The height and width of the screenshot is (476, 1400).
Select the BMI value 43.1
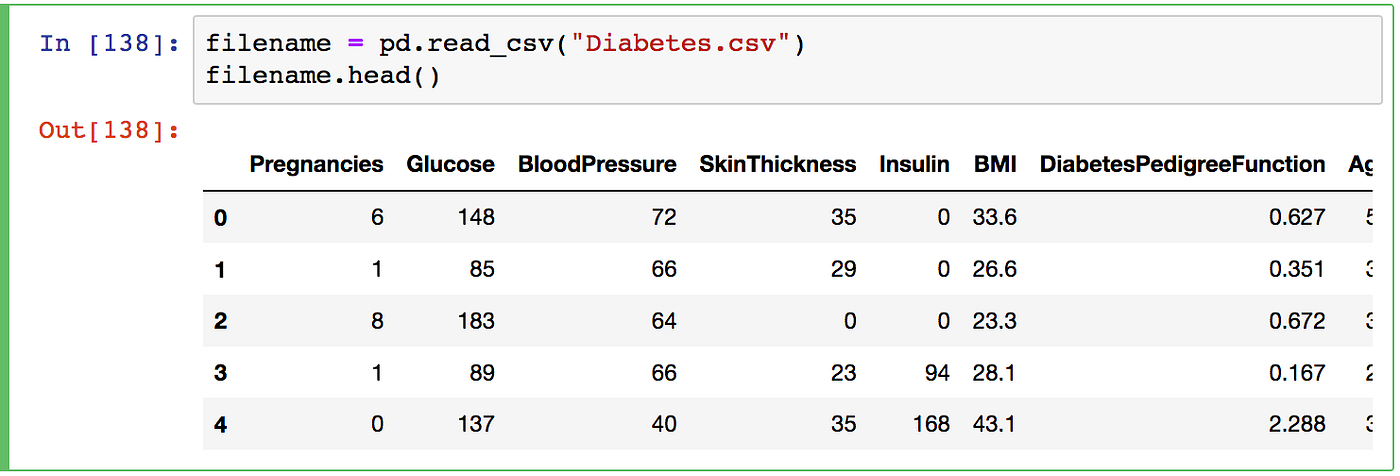994,424
